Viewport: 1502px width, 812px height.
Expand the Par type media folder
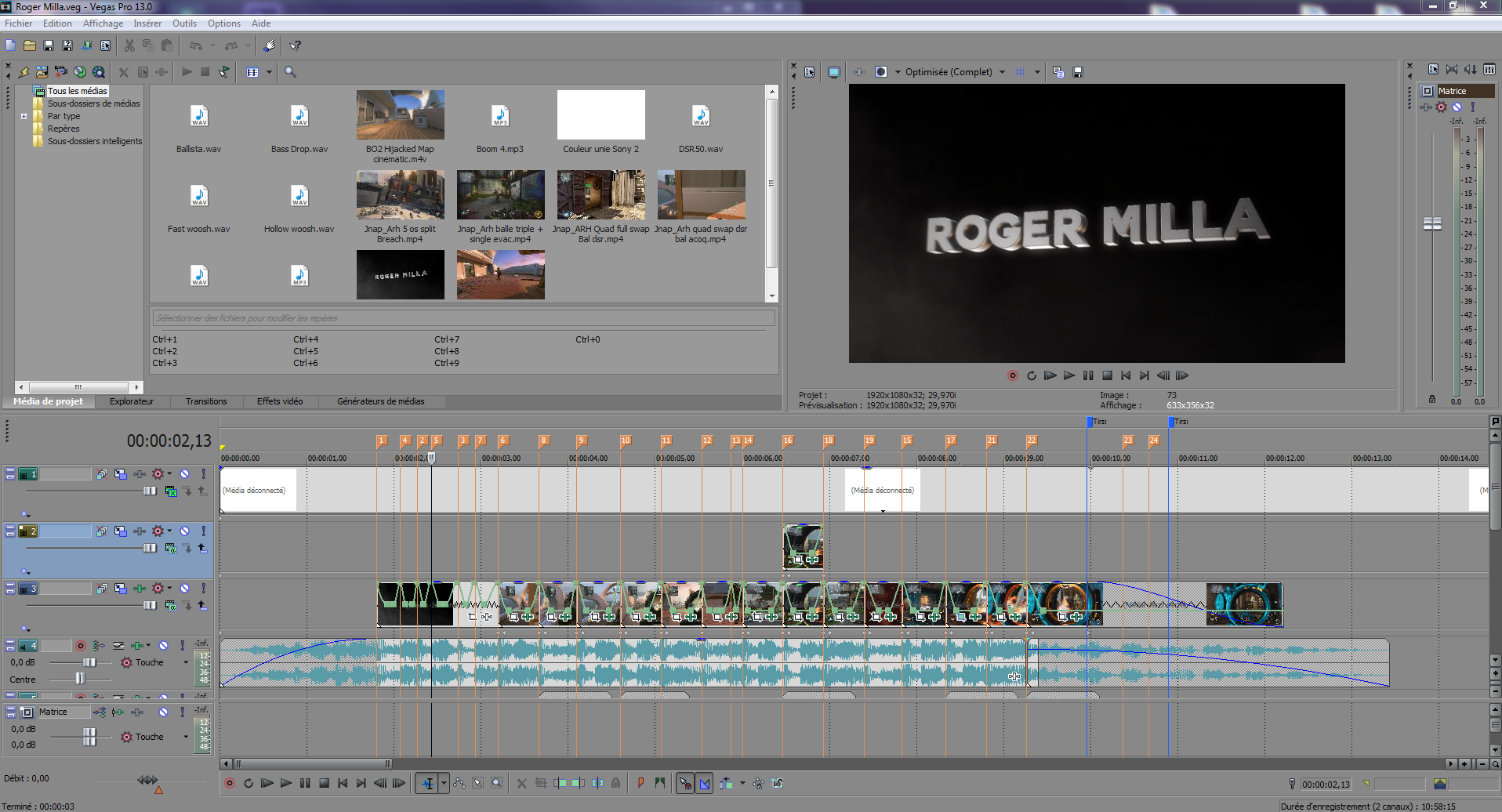coord(24,116)
